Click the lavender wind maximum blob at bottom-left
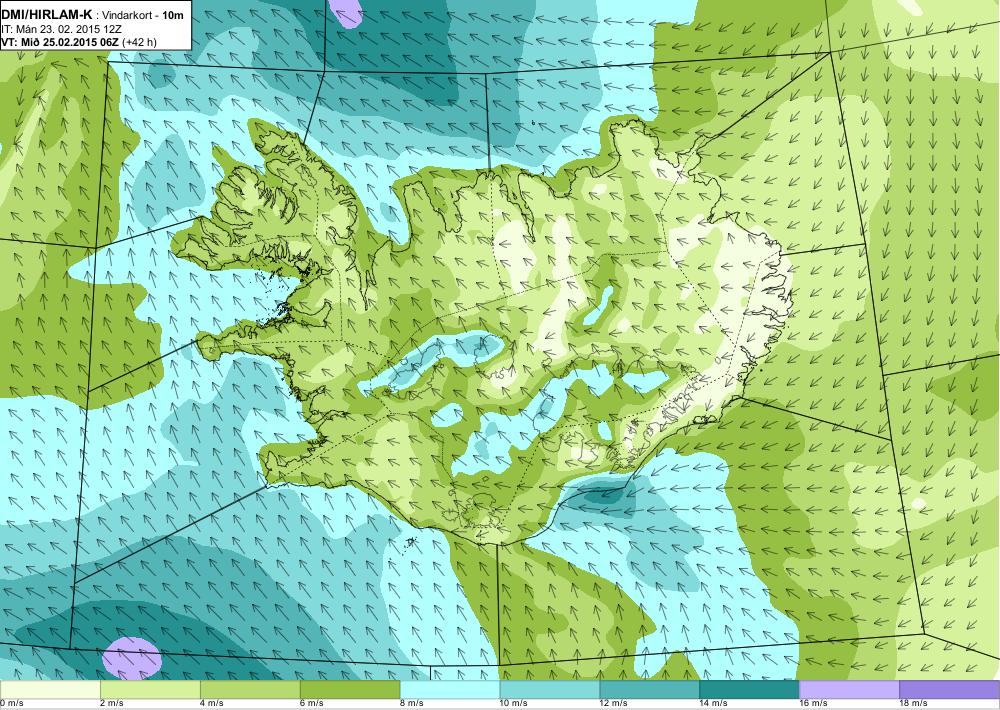Viewport: 1000px width, 710px height. pos(132,658)
